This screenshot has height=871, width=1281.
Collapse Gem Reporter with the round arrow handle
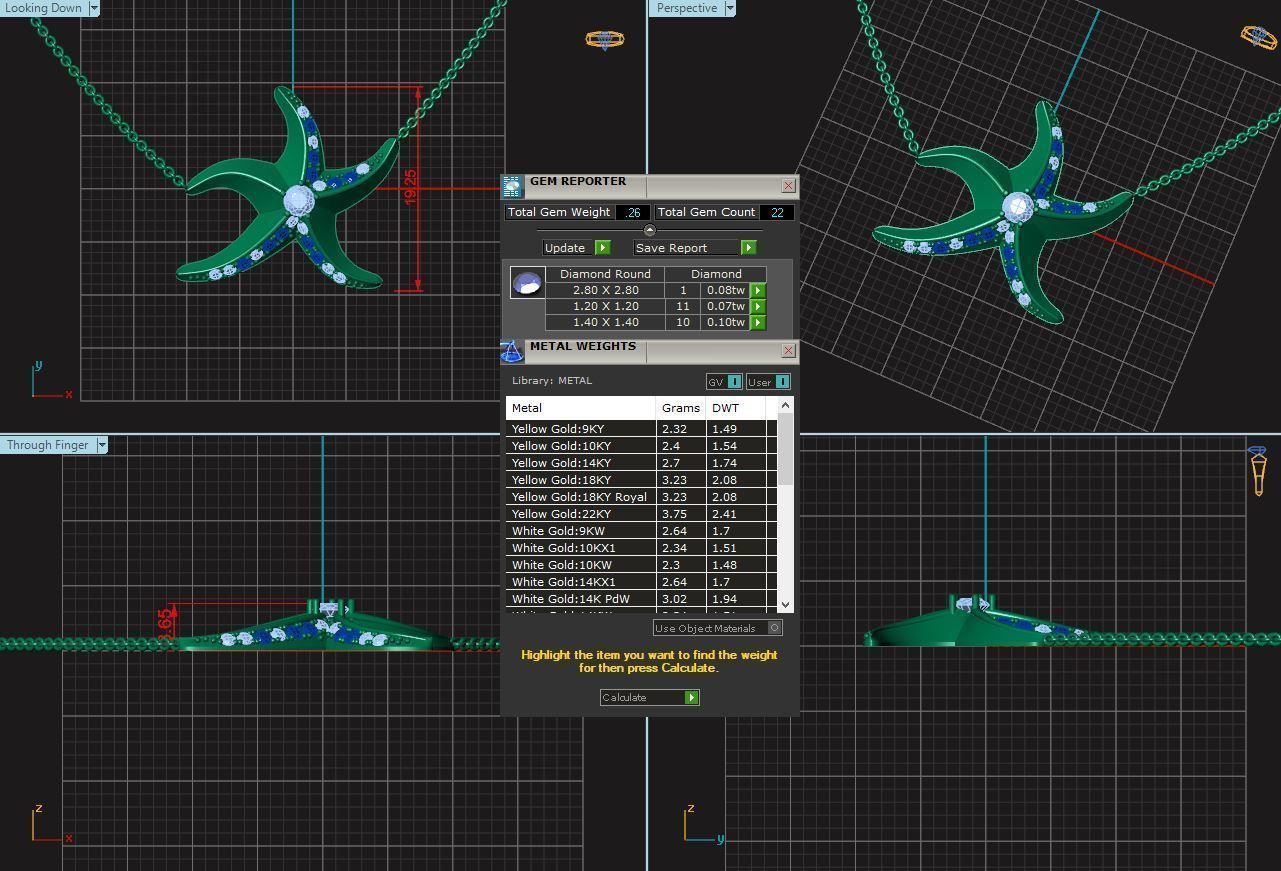pyautogui.click(x=649, y=231)
